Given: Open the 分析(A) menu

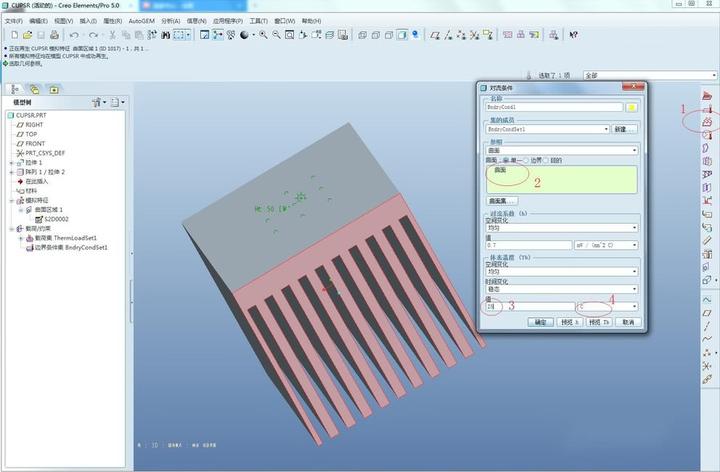Looking at the screenshot, I should pyautogui.click(x=171, y=21).
